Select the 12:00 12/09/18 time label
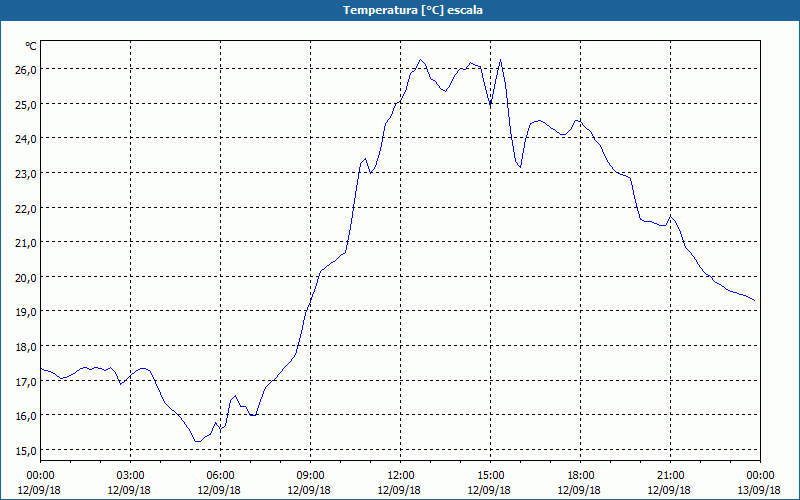The height and width of the screenshot is (500, 800). (399, 483)
